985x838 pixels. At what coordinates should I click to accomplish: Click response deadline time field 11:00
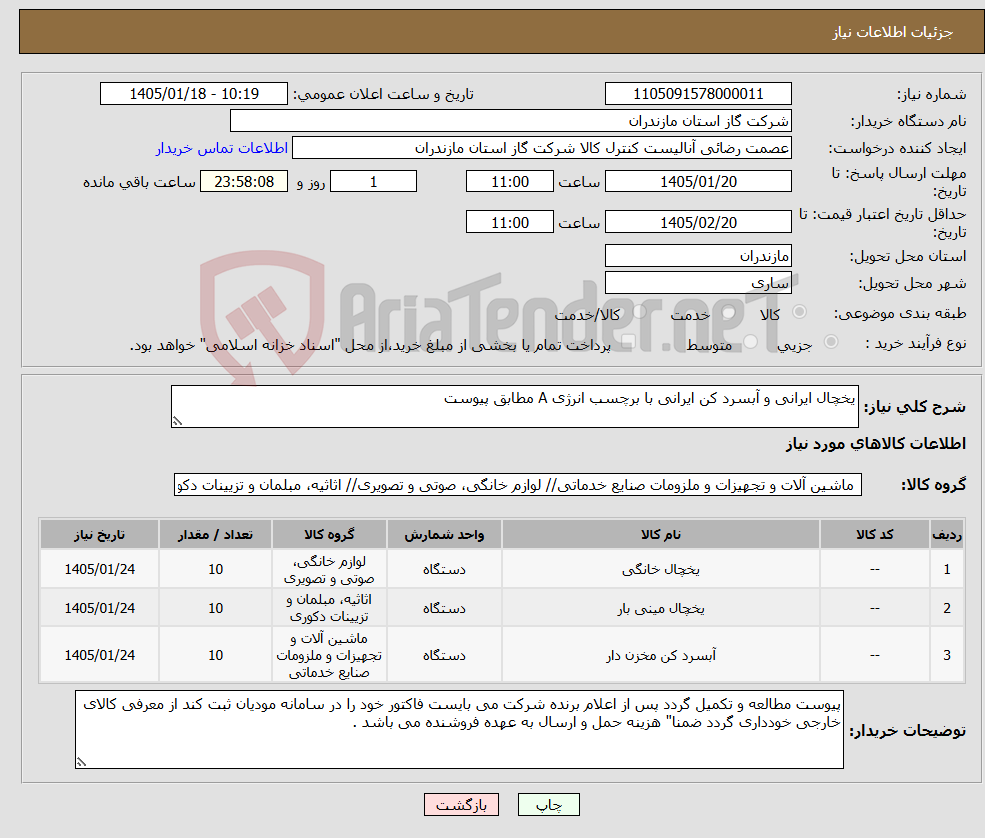509,182
